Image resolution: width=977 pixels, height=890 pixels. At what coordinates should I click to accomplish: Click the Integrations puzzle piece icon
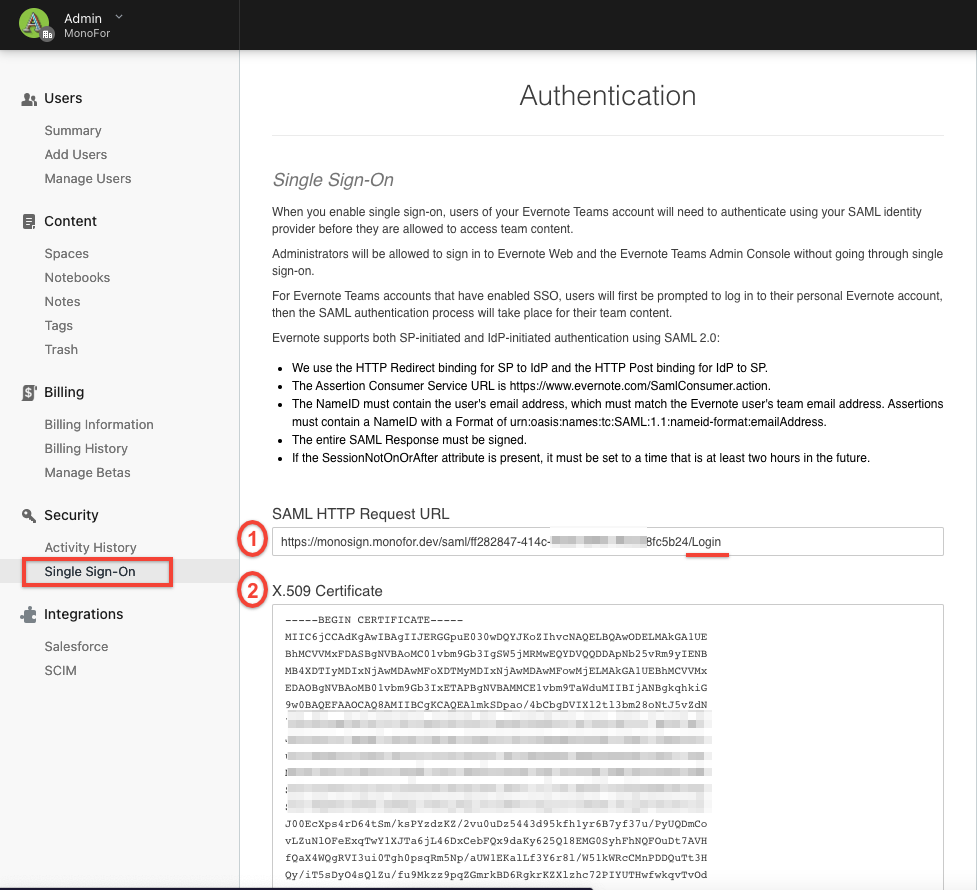29,615
